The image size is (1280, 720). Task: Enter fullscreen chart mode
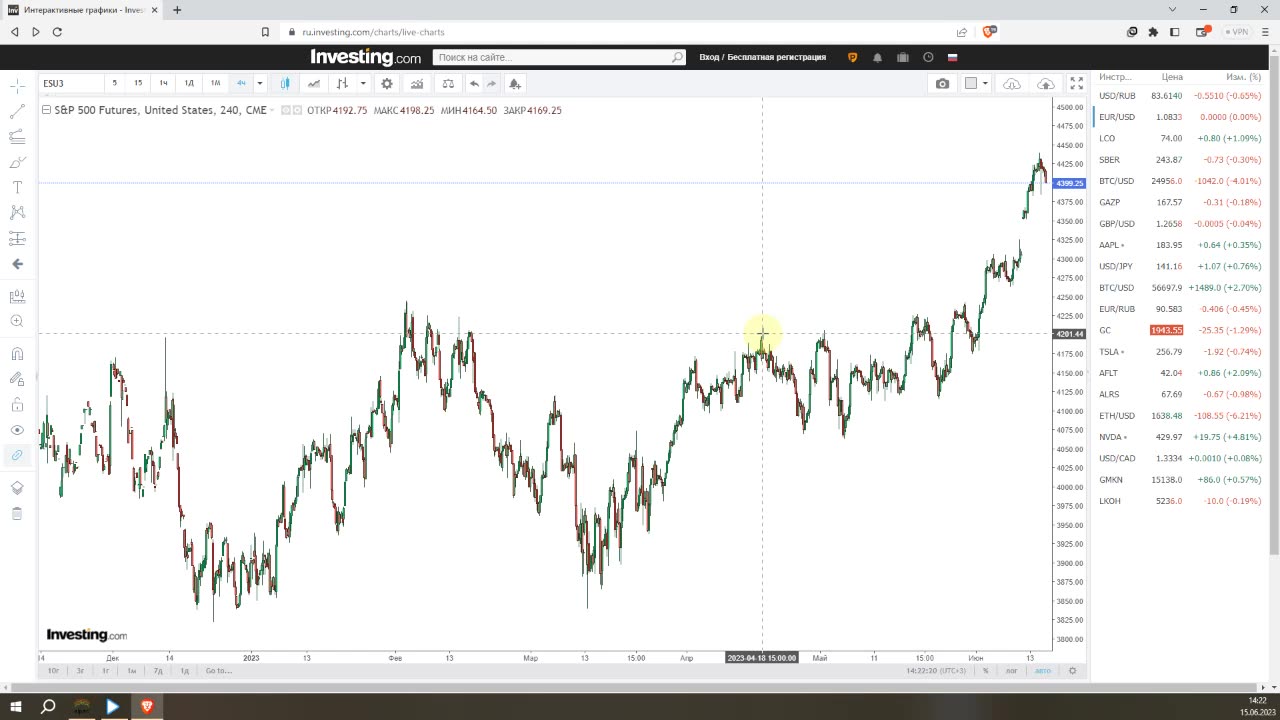pos(1077,84)
